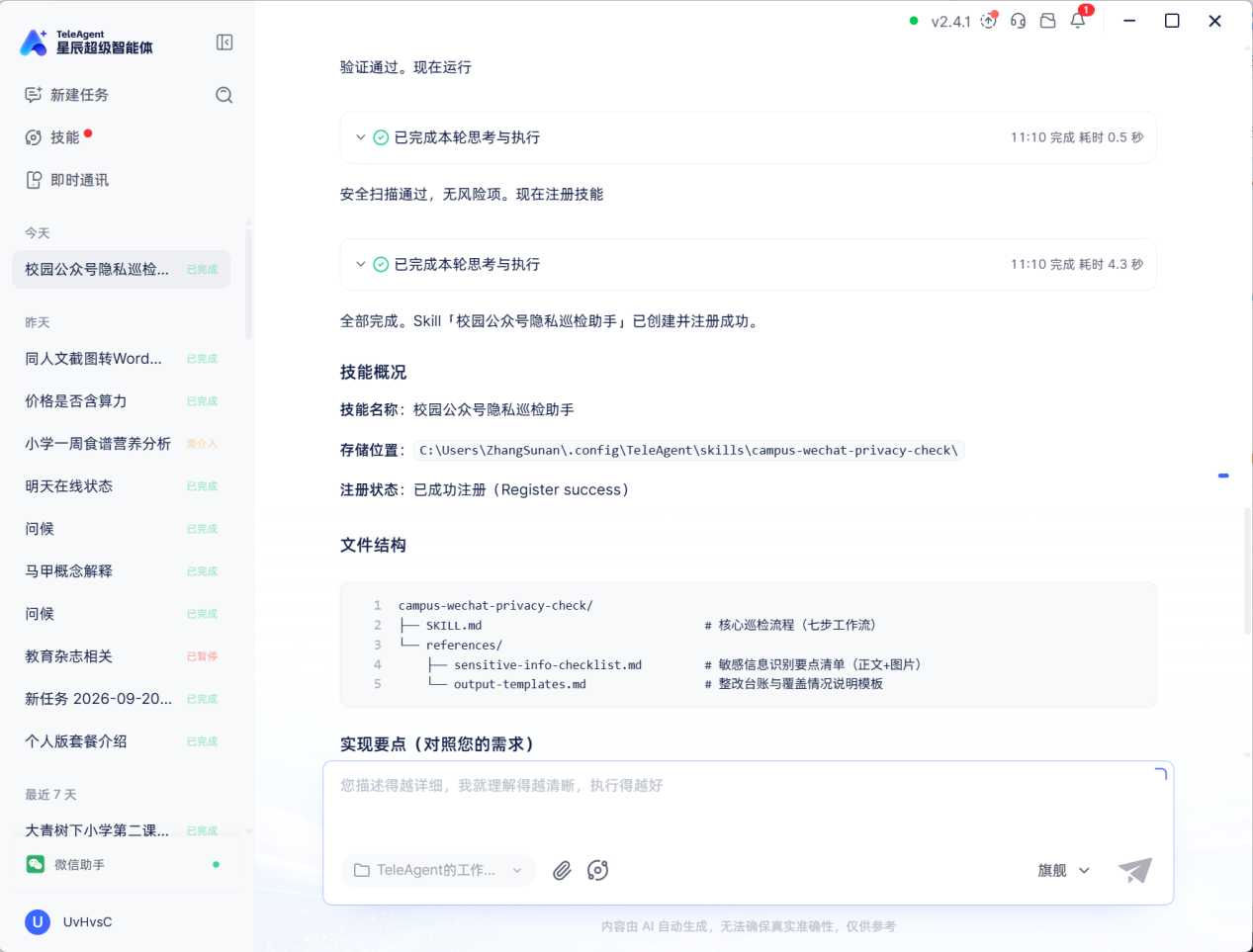
Task: Click the TeleAgent logo icon
Action: 34,43
